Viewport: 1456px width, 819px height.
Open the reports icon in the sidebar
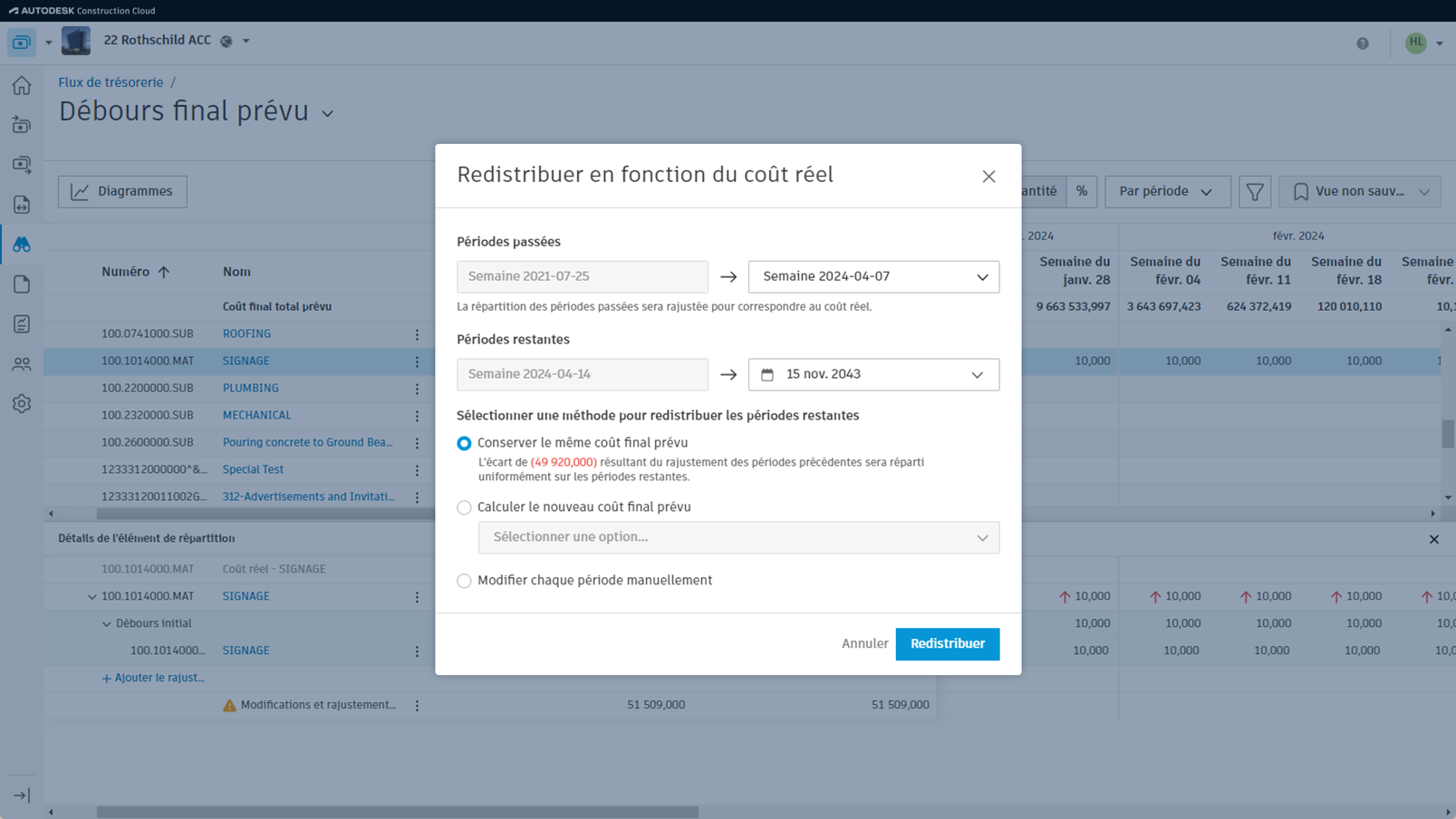point(21,323)
